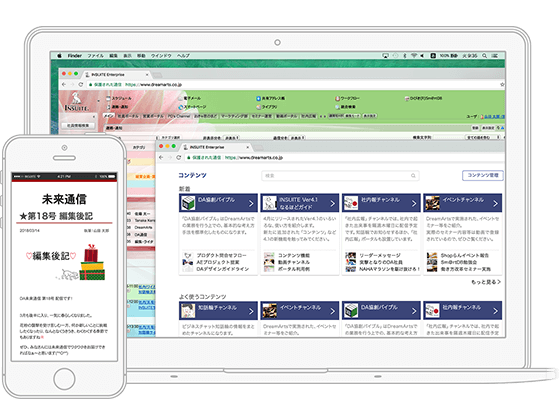Open the 共有アドレス帳 address book icon
The image size is (560, 400).
[259, 98]
